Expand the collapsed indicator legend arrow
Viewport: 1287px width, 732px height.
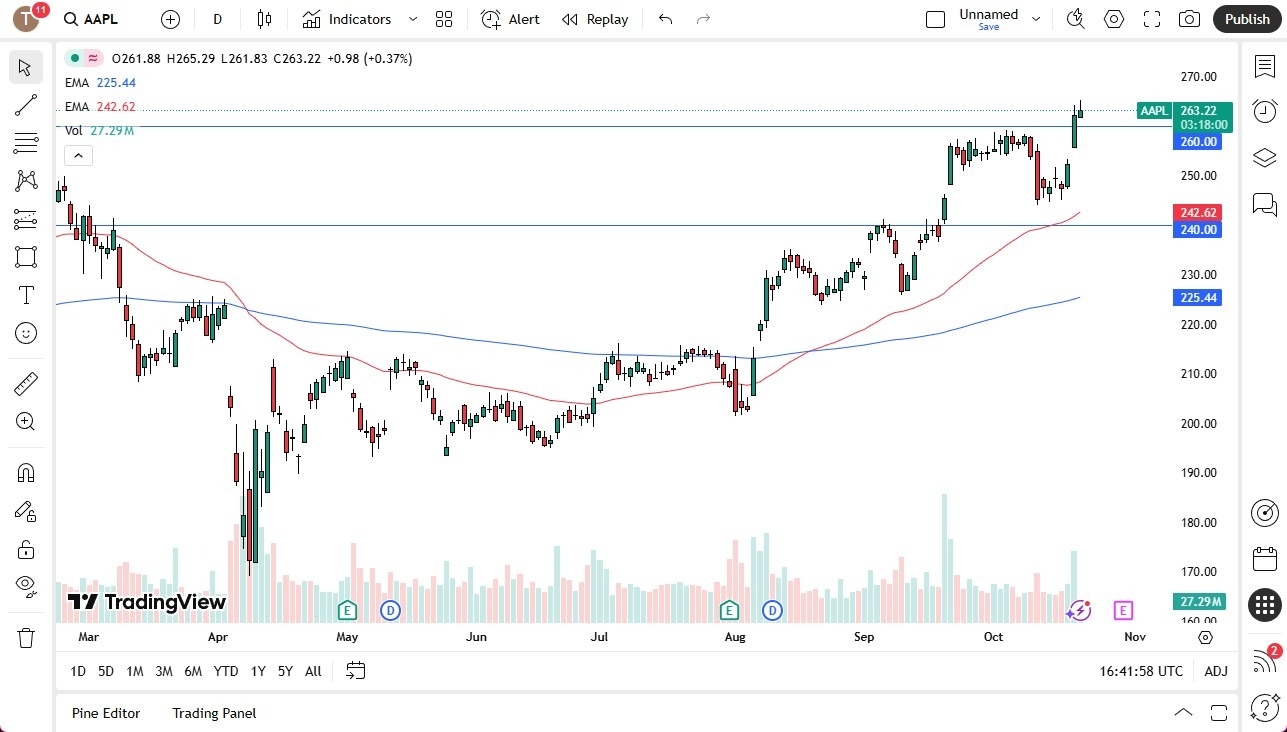click(x=78, y=155)
